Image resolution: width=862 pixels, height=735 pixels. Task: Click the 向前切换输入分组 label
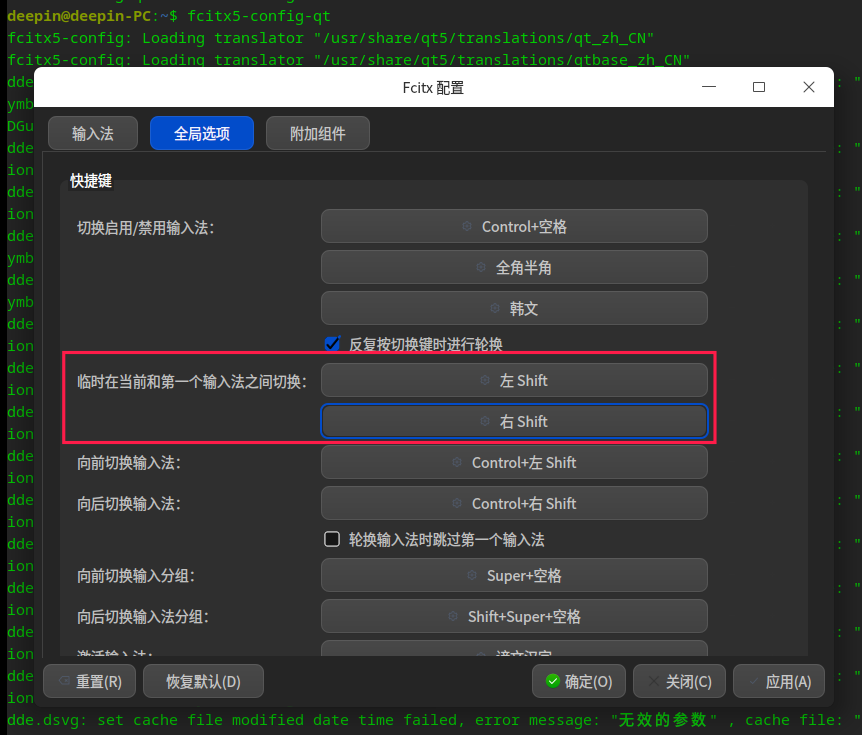coord(136,576)
